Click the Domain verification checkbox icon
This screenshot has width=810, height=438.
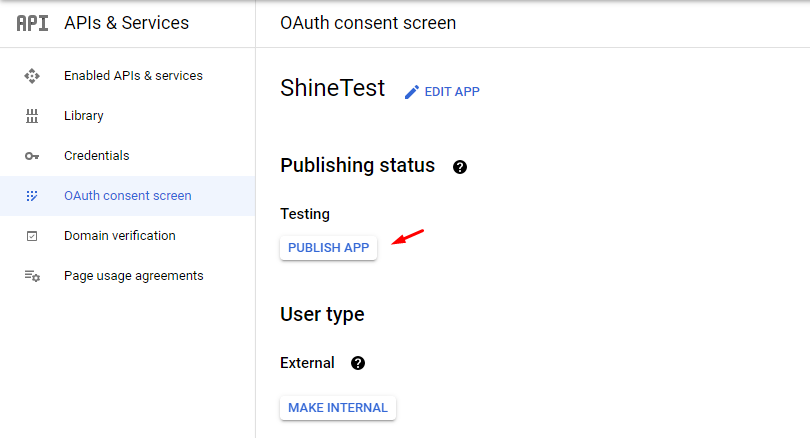click(x=32, y=236)
